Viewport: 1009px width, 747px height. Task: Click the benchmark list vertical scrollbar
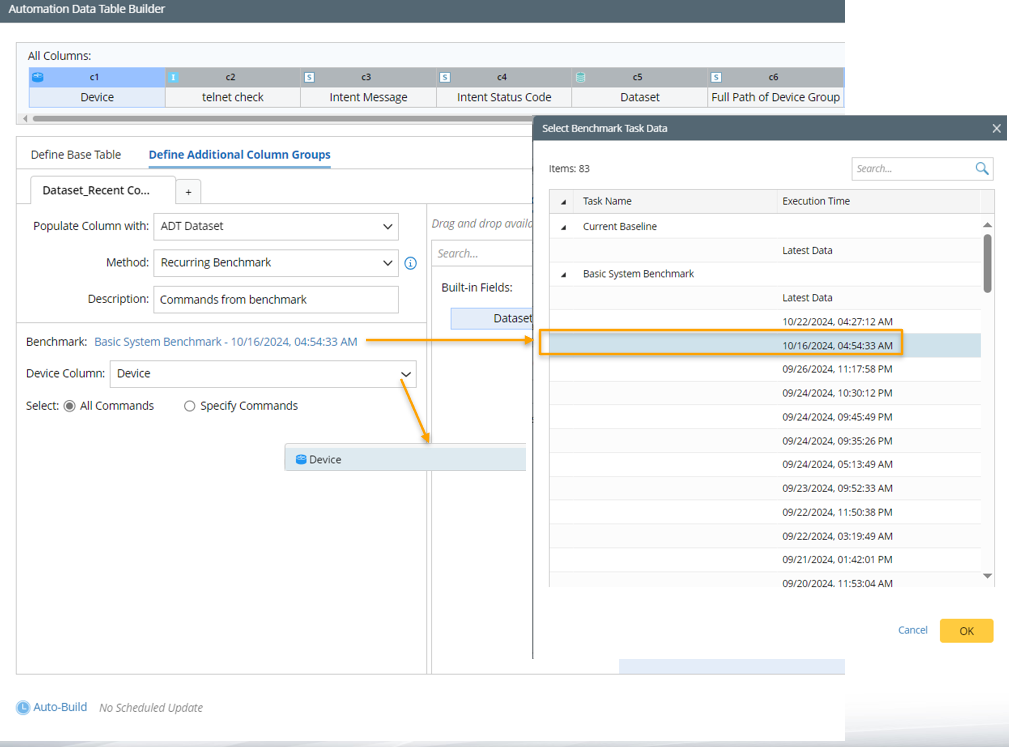tap(987, 263)
